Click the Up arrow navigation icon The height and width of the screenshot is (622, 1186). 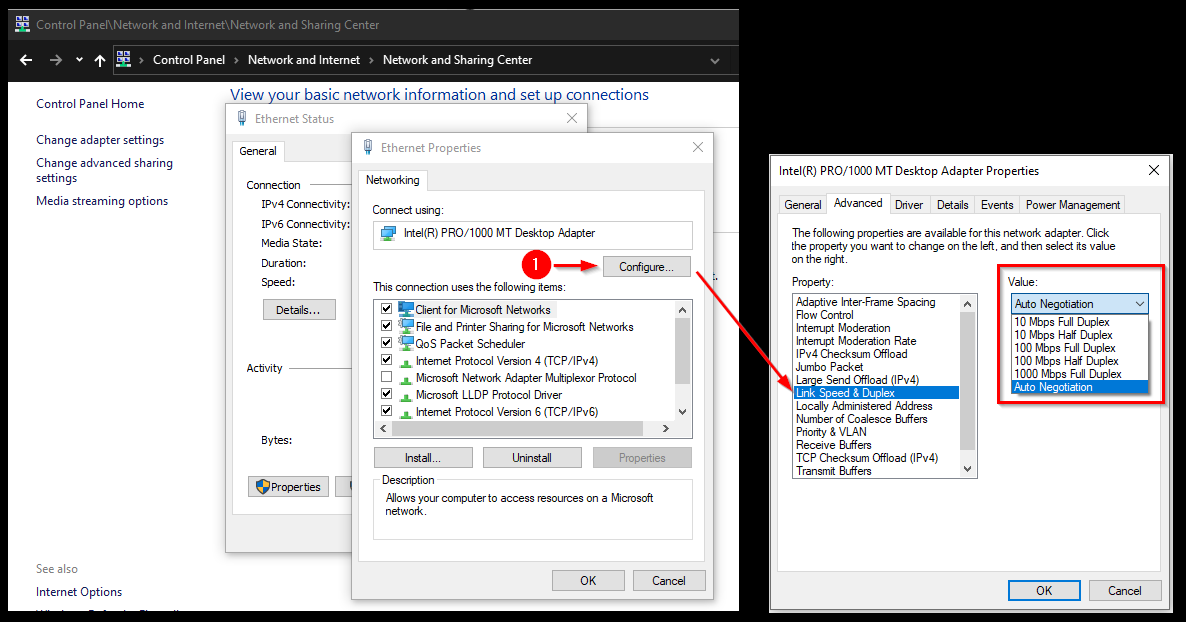click(100, 61)
